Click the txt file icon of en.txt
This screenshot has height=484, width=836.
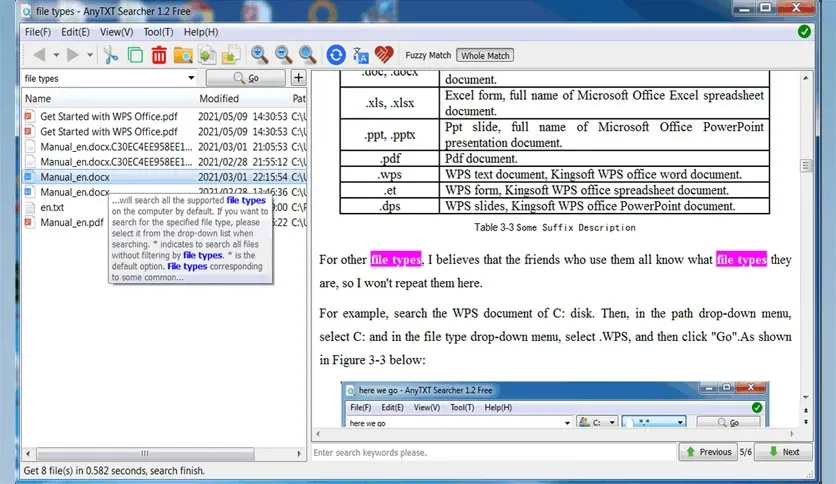pos(29,207)
